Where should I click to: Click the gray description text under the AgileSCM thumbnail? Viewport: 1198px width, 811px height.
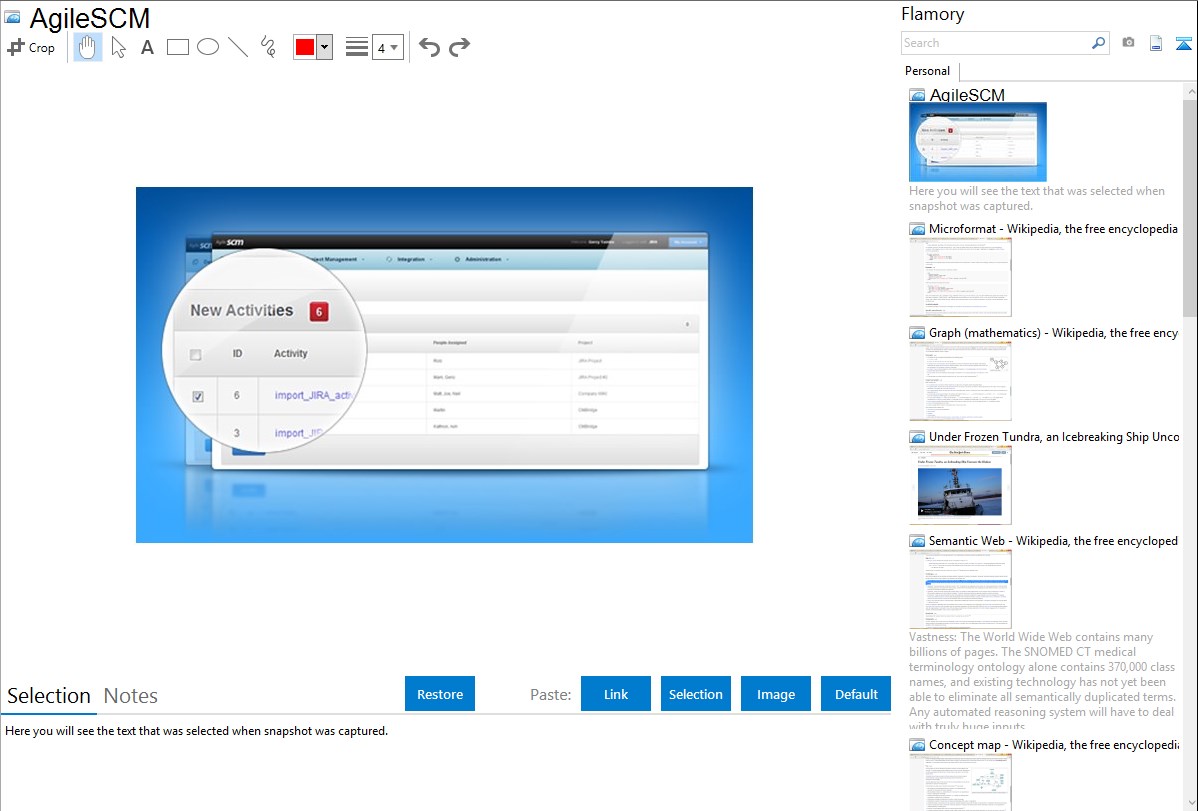click(x=1037, y=198)
